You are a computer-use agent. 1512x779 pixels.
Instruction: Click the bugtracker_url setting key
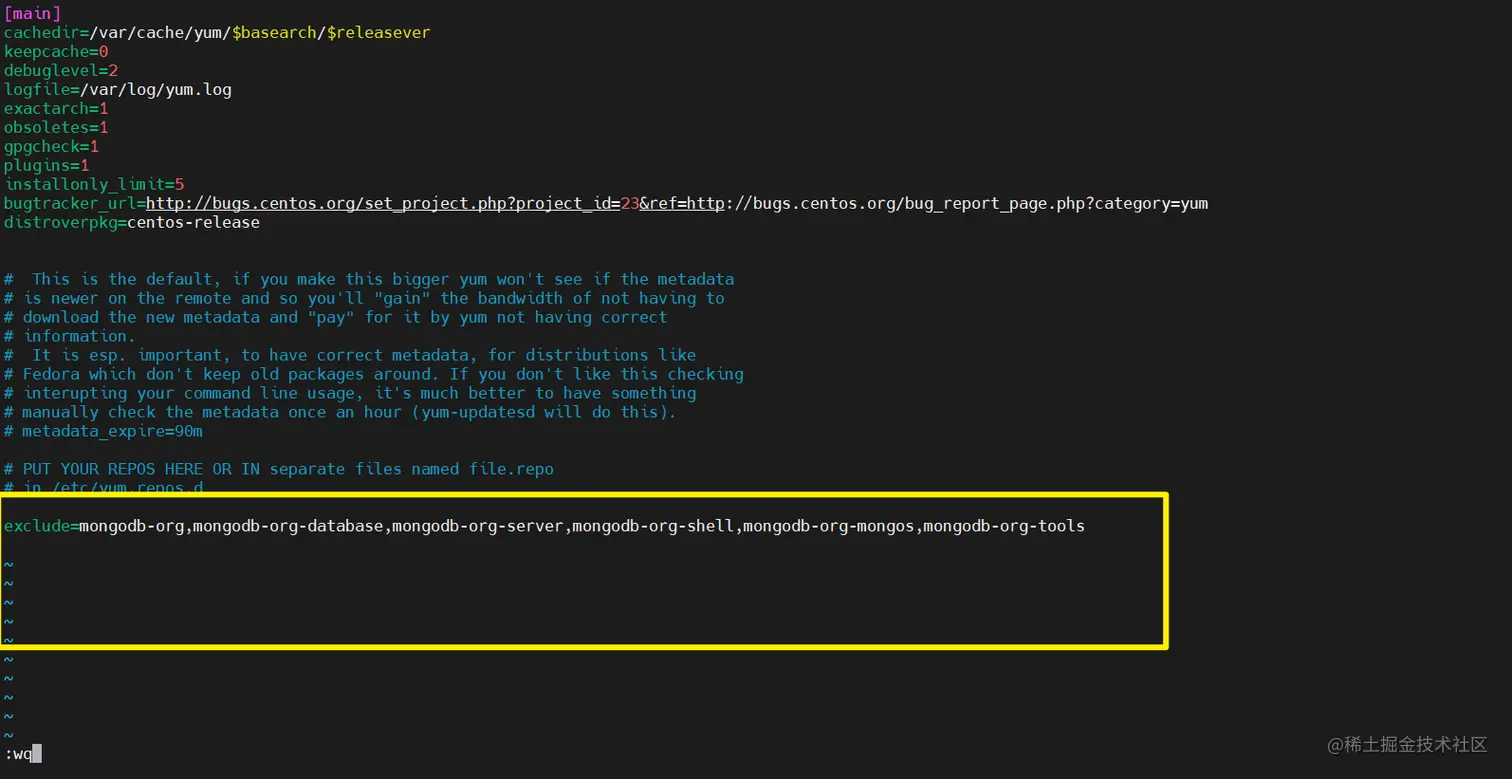click(70, 204)
